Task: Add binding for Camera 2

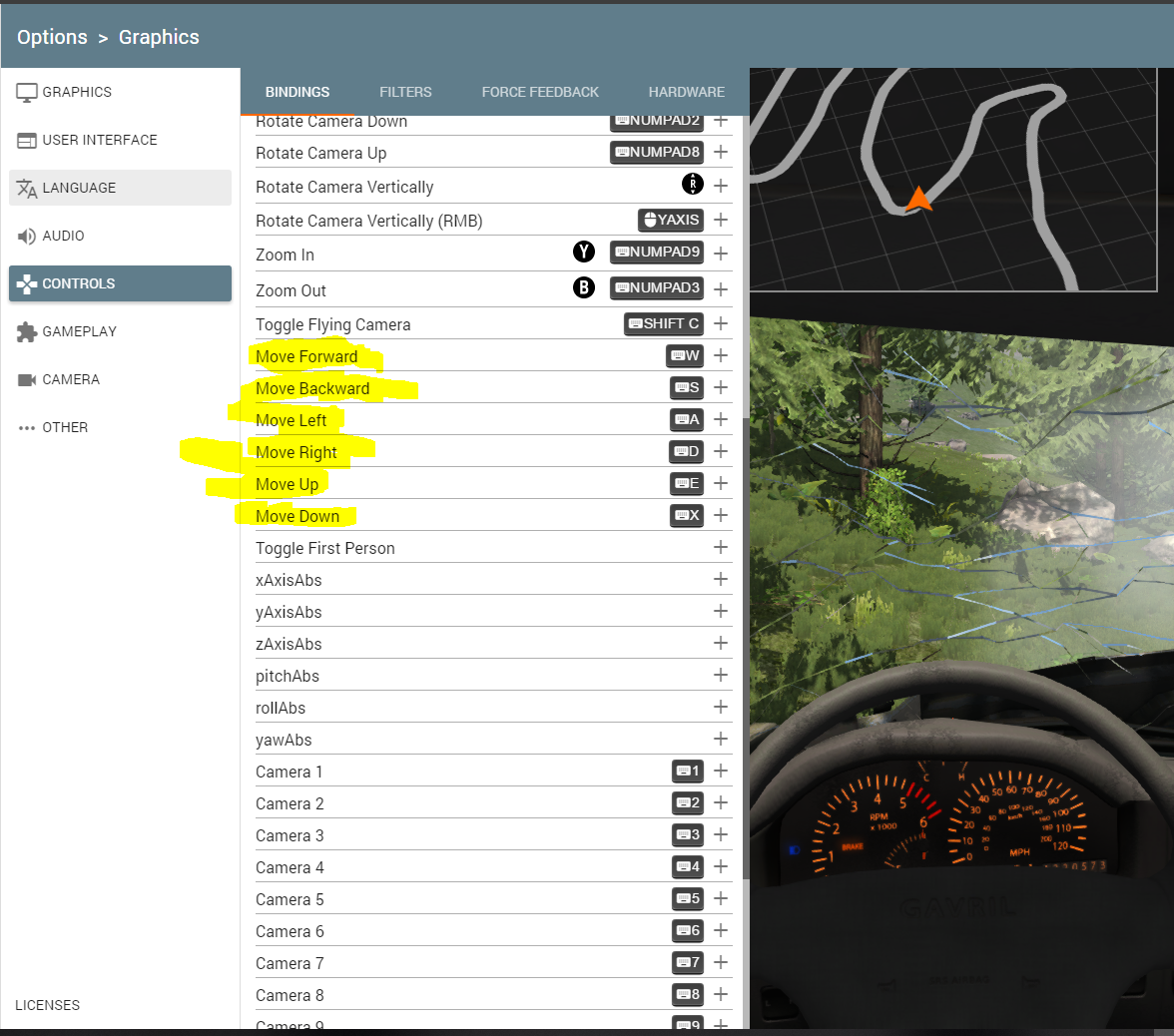Action: 721,802
